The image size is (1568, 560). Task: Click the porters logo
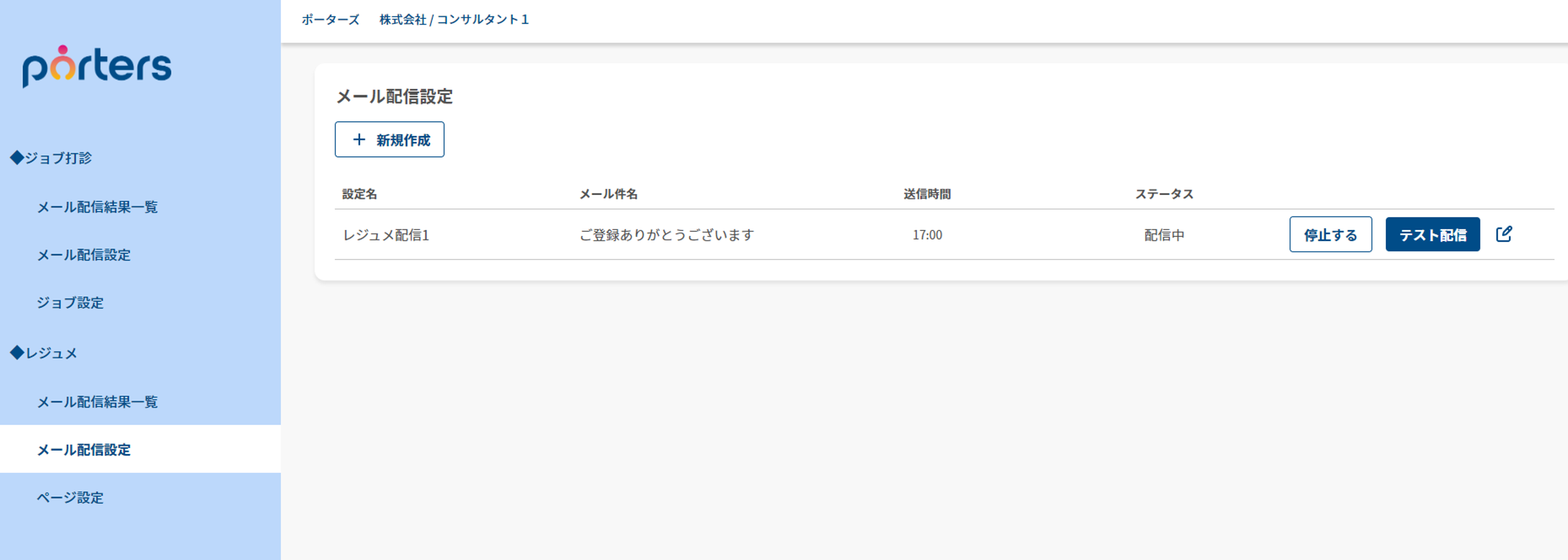pyautogui.click(x=98, y=66)
